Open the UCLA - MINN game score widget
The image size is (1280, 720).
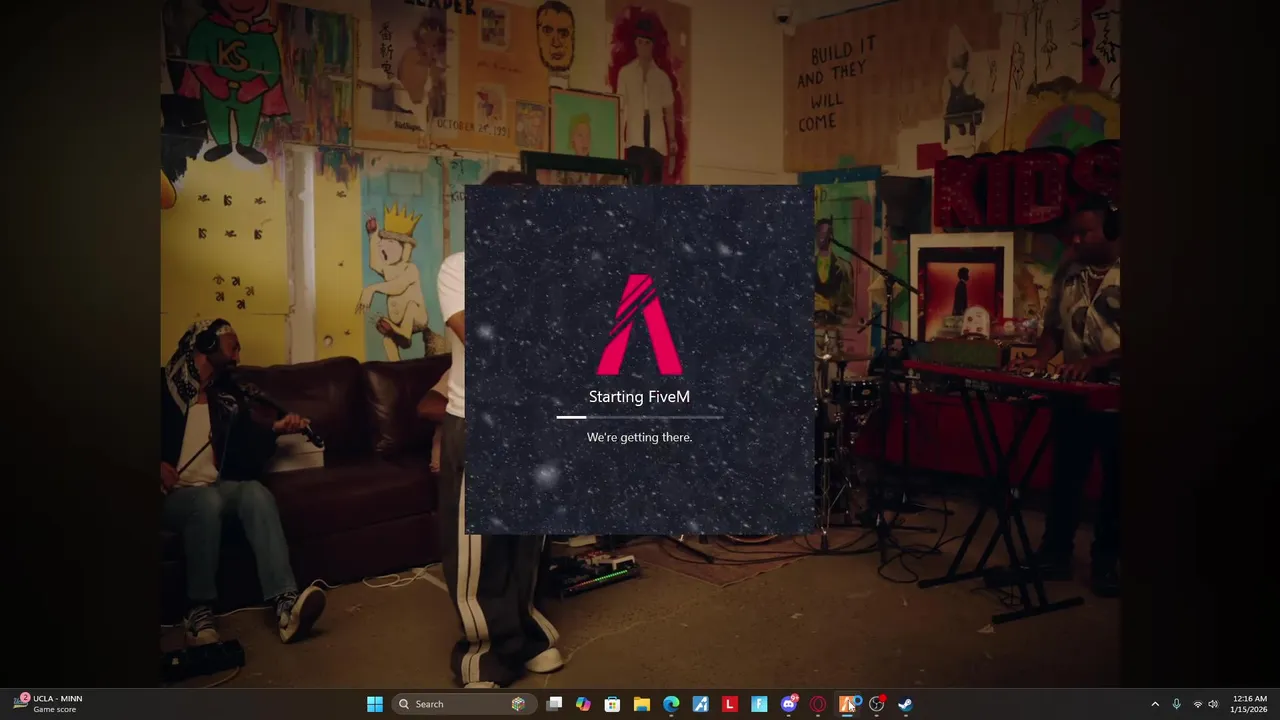[48, 704]
